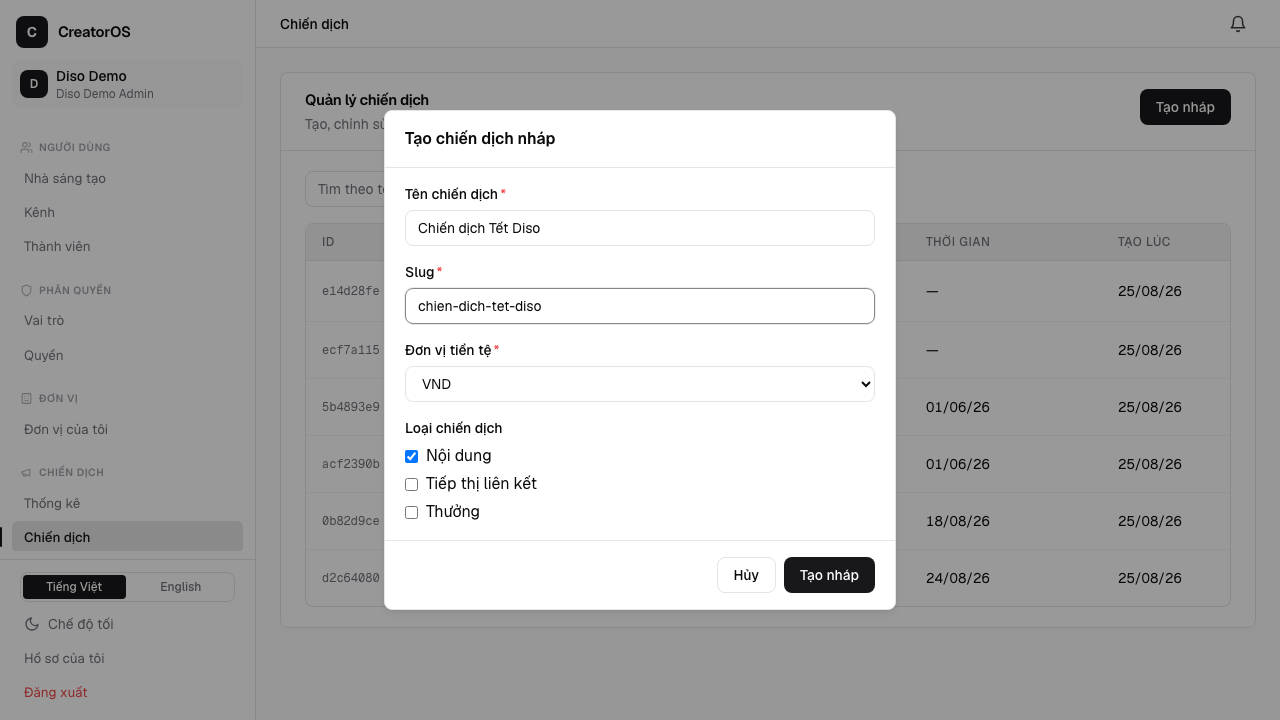Viewport: 1280px width, 720px height.
Task: Select Tiếng Việt language option
Action: 74,587
